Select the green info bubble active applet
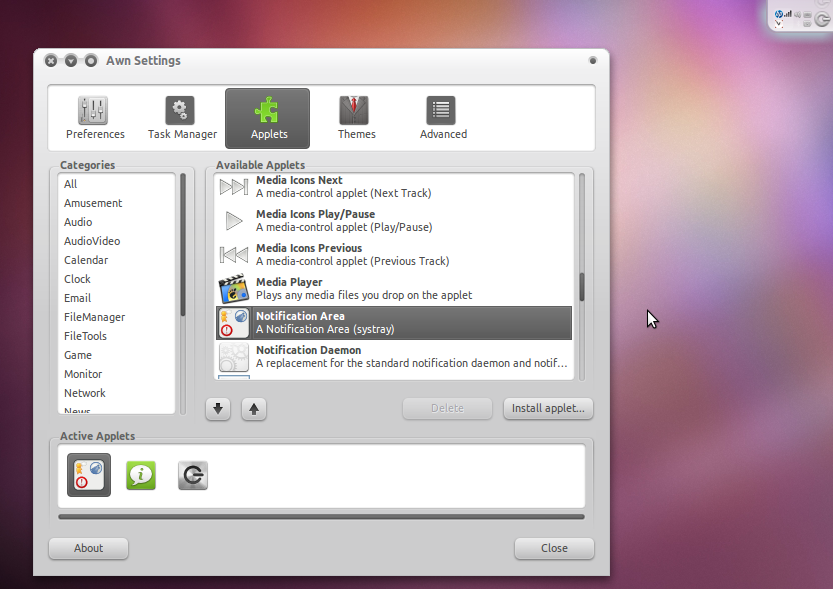This screenshot has height=589, width=833. click(x=141, y=475)
